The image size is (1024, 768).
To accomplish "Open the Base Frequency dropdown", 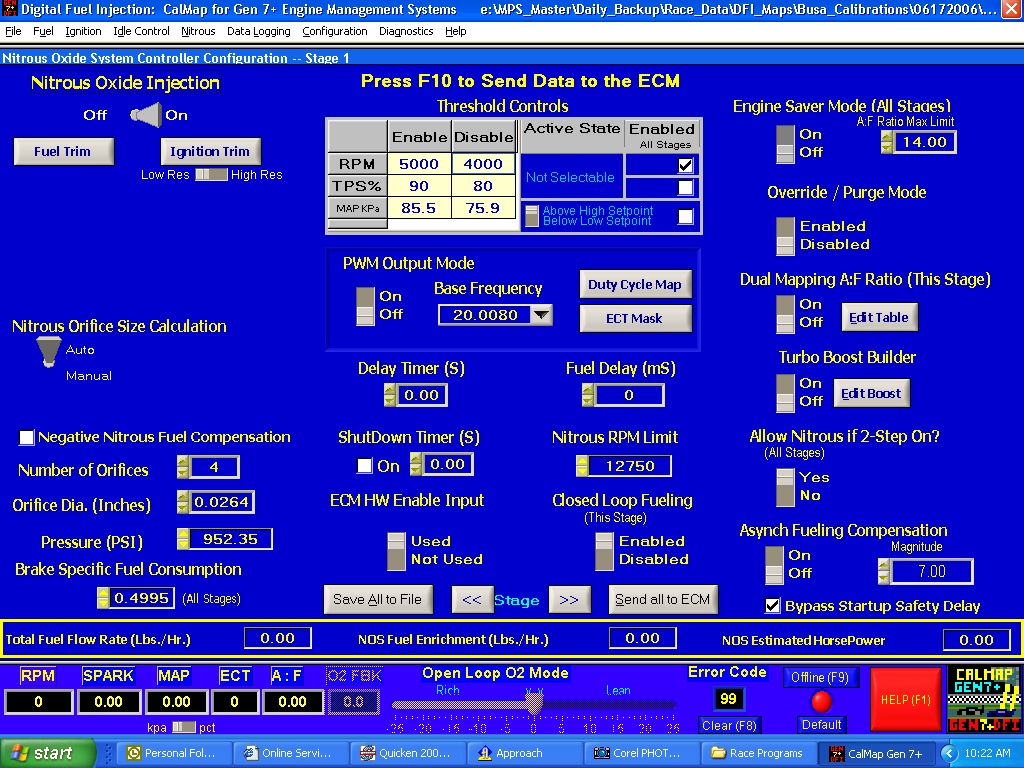I will pyautogui.click(x=541, y=315).
